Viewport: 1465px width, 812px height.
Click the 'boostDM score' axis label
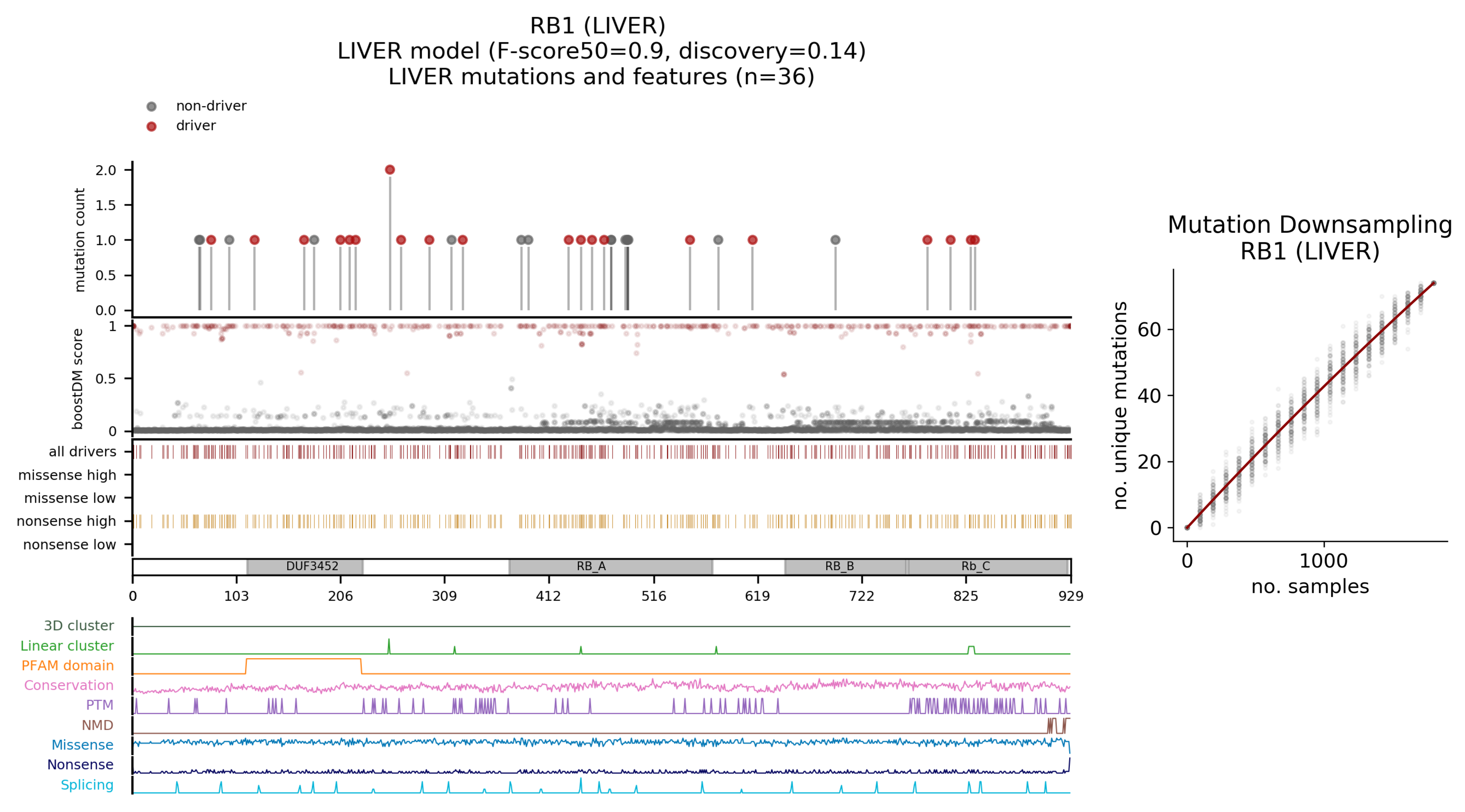pos(78,378)
